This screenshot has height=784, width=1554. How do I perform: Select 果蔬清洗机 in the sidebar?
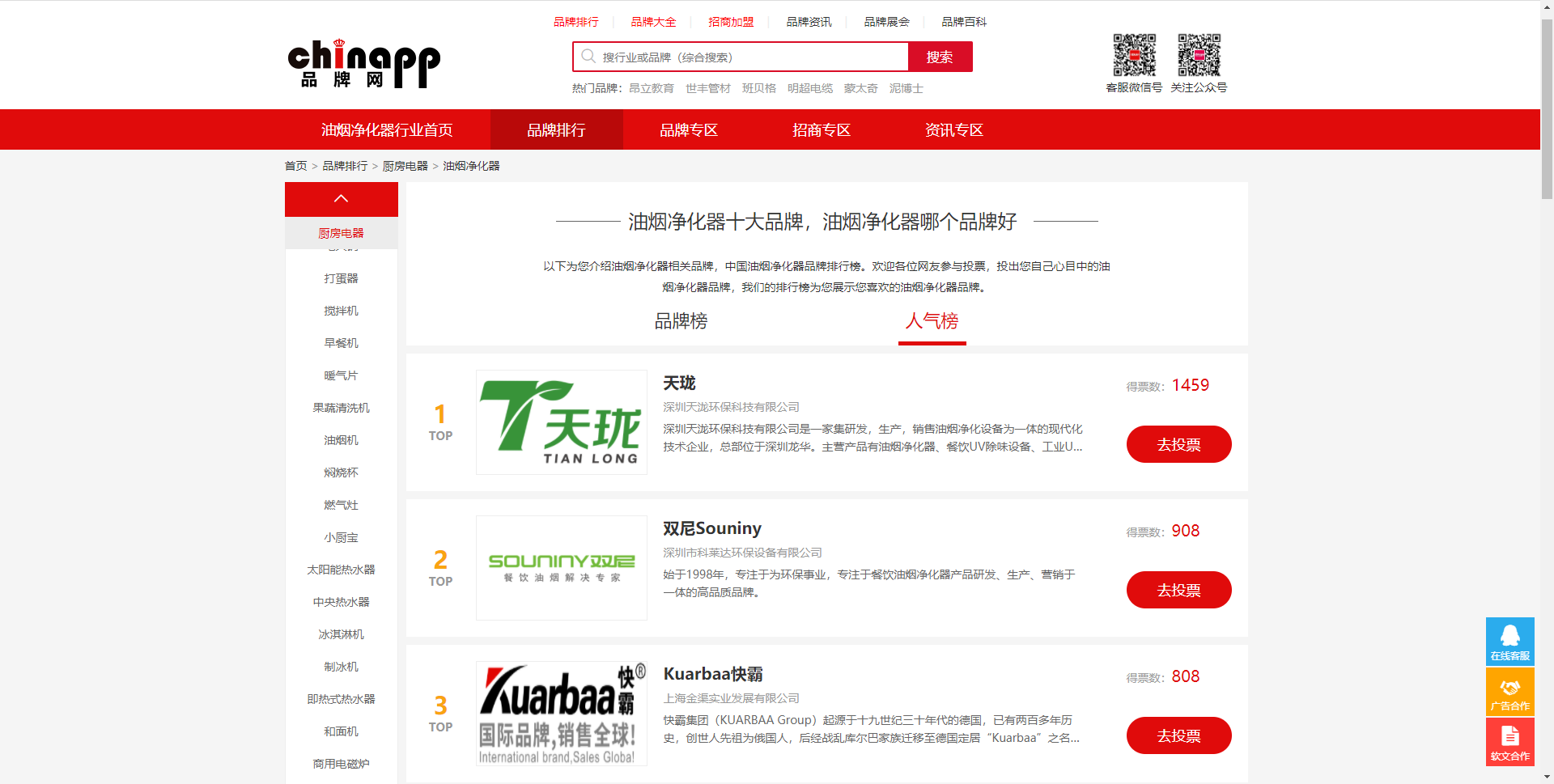coord(341,408)
